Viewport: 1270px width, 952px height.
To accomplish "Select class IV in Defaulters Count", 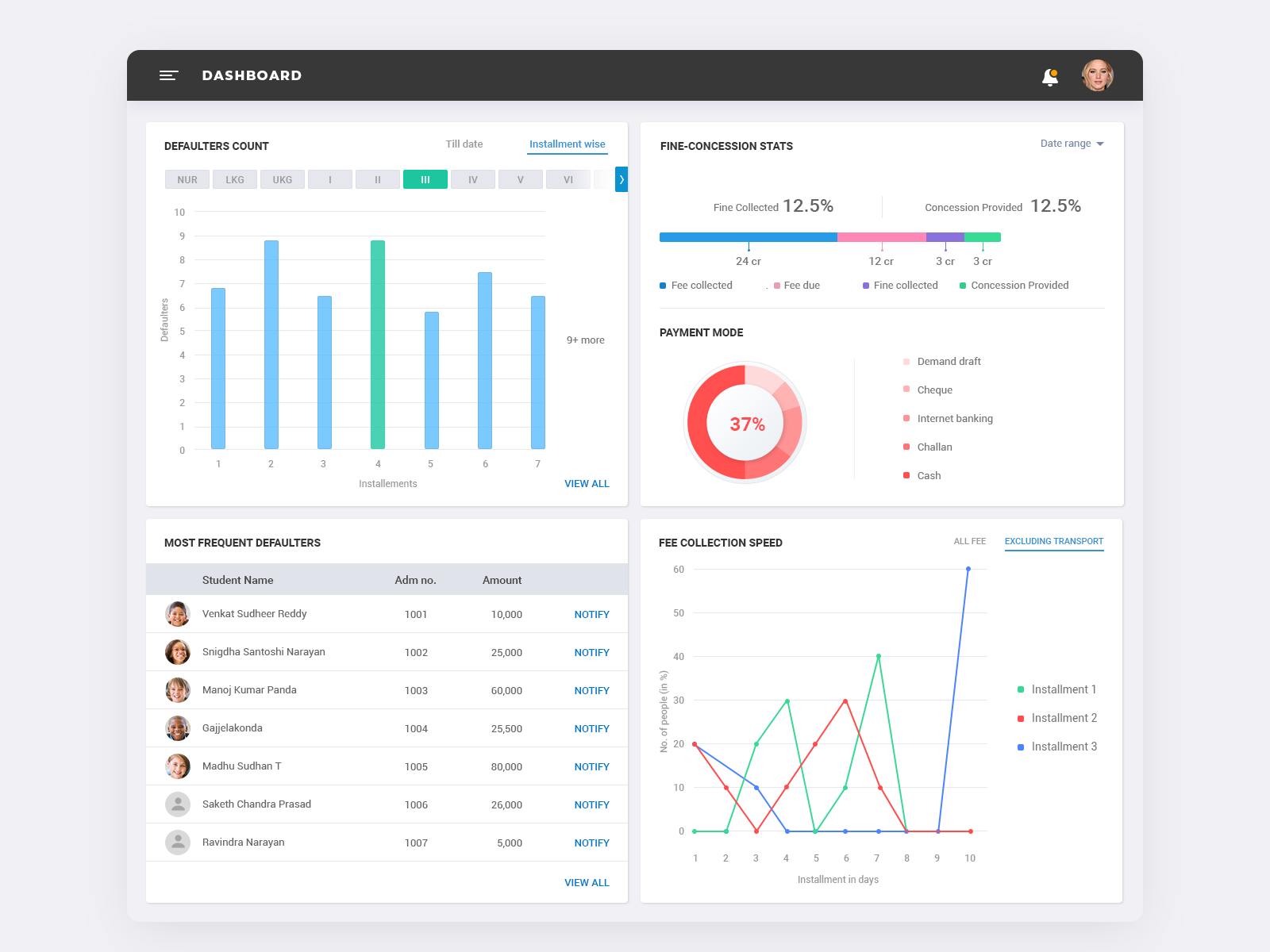I will (472, 179).
